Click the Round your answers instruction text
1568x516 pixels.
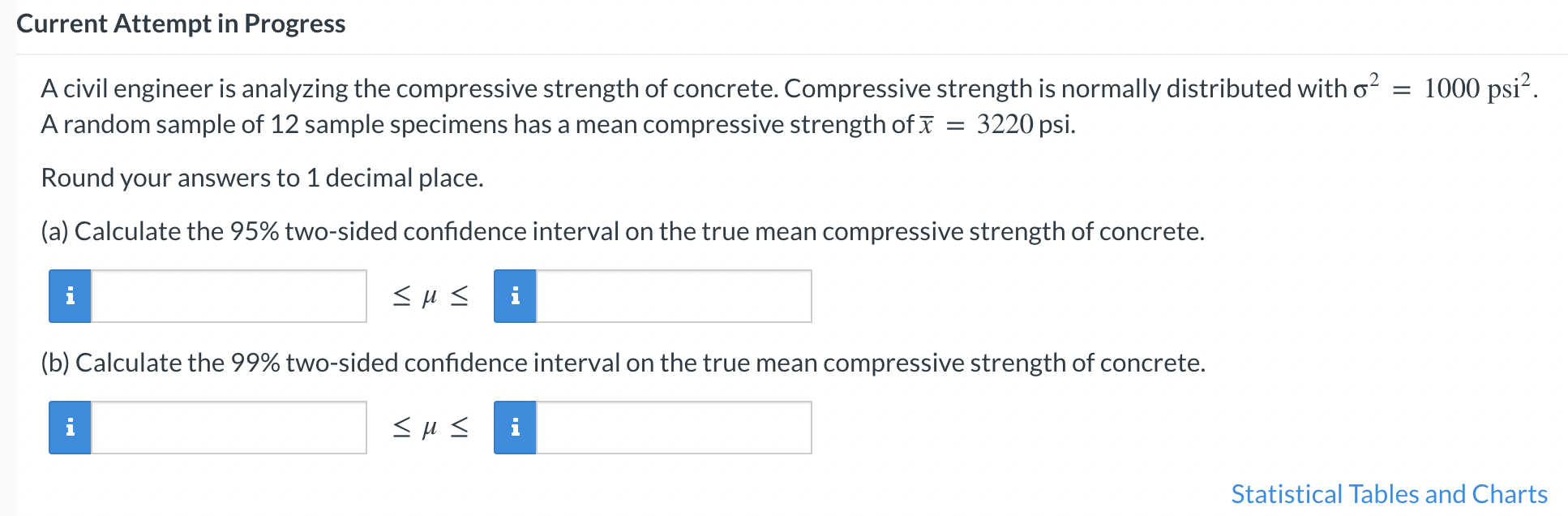262,178
